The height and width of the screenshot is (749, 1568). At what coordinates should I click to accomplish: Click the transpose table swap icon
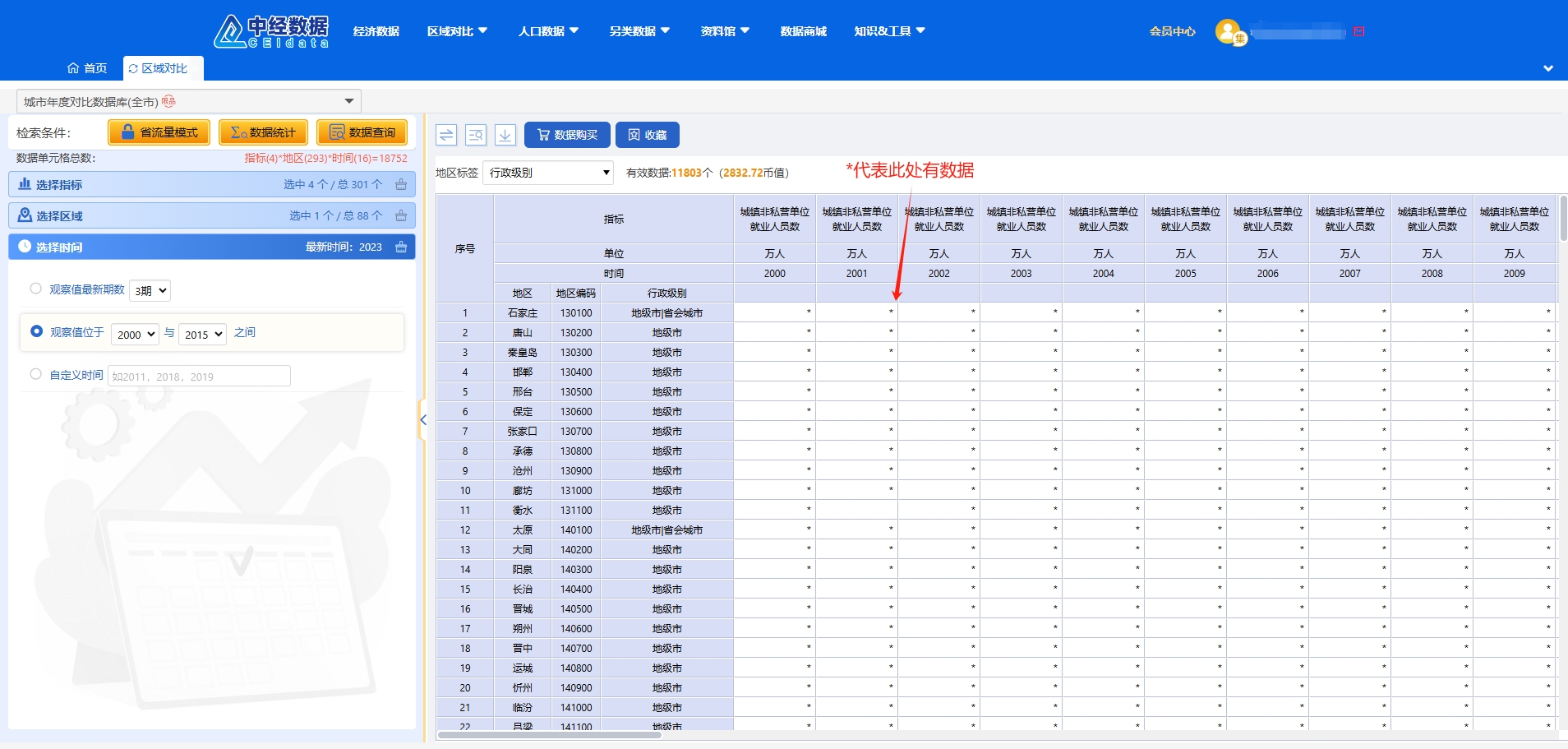click(x=446, y=135)
